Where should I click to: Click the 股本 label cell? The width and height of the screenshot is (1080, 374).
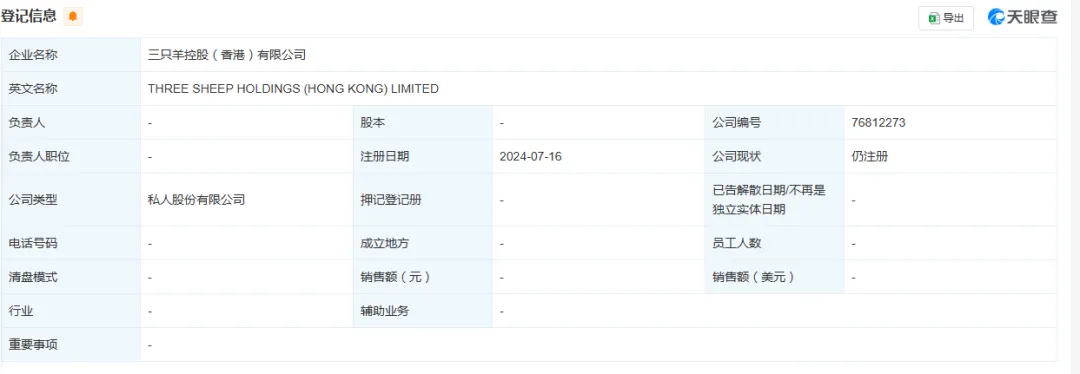(x=422, y=123)
